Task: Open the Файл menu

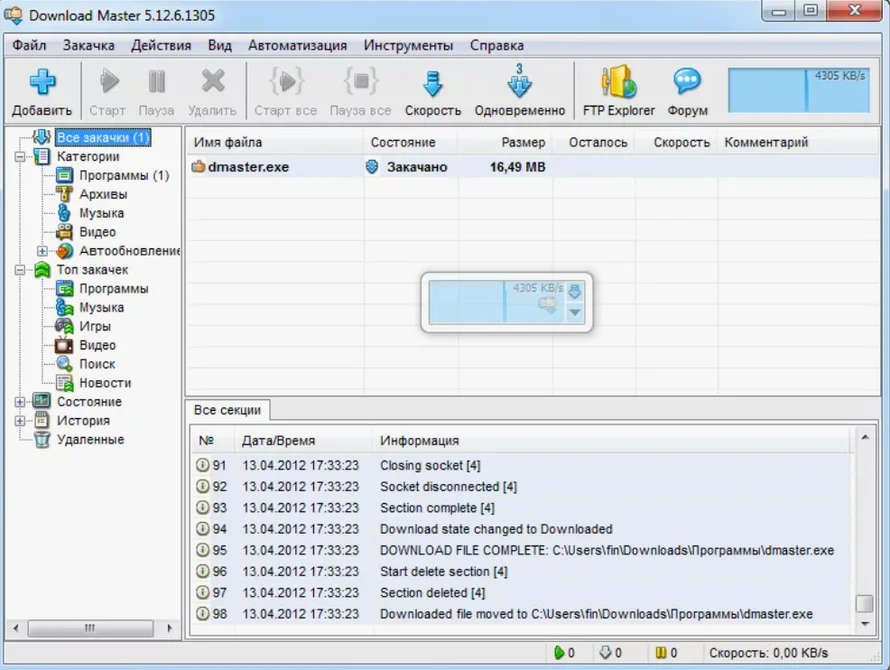Action: (29, 45)
